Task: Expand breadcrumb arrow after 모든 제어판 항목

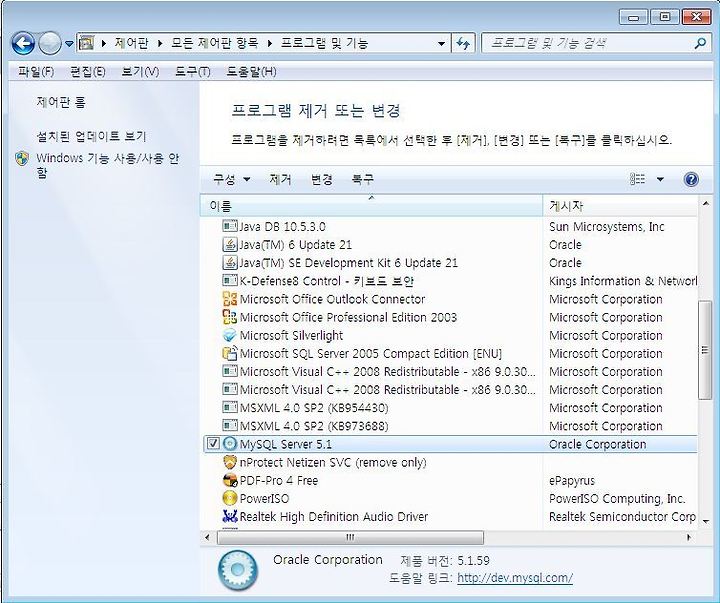Action: (x=270, y=44)
